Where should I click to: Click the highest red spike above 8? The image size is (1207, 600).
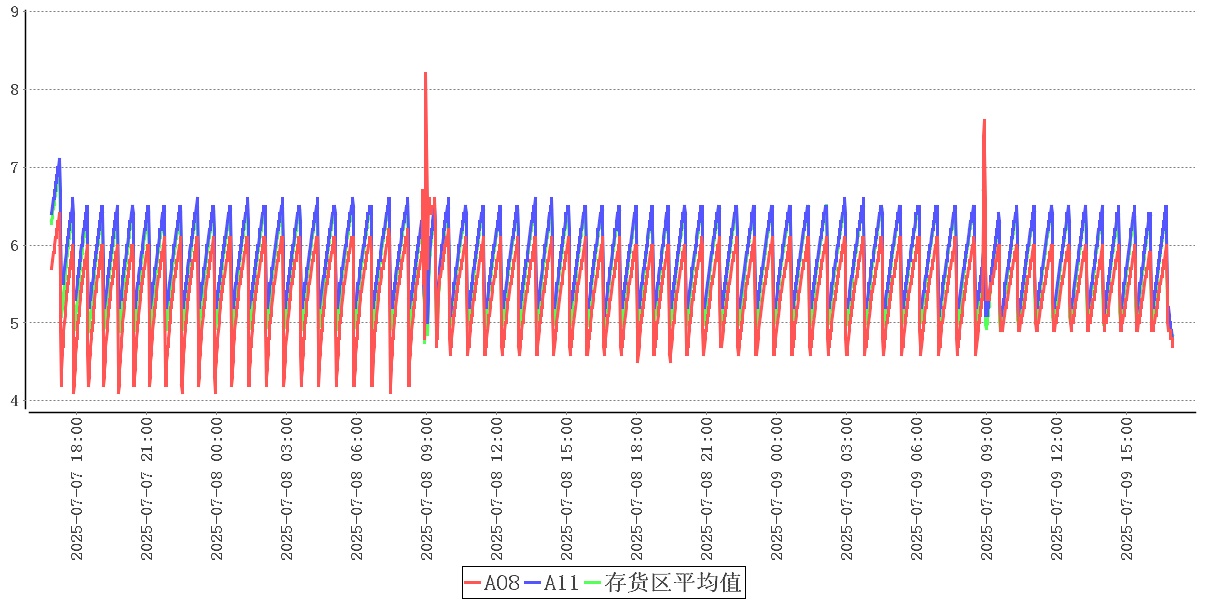click(425, 74)
